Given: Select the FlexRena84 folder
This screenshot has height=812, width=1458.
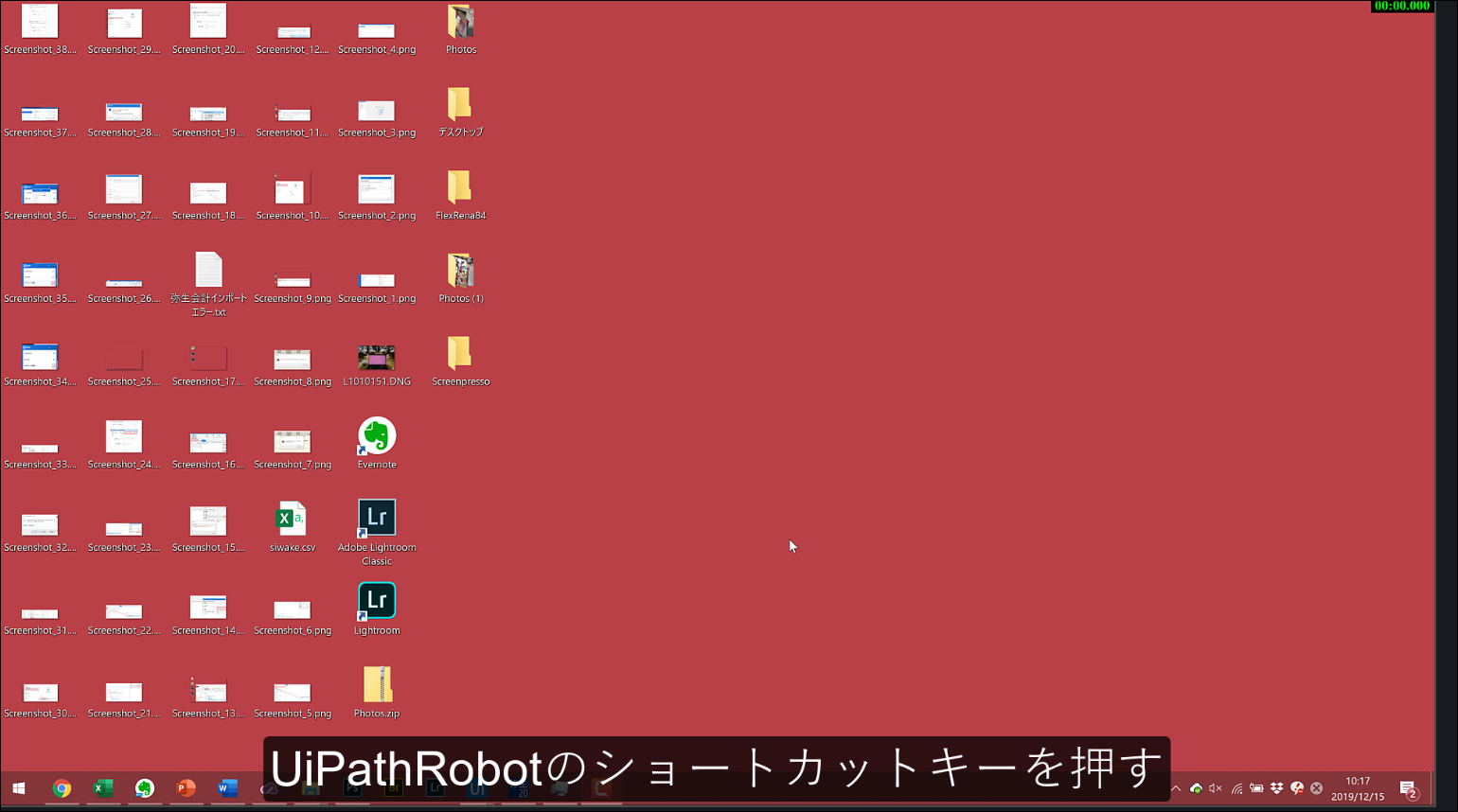Looking at the screenshot, I should tap(461, 195).
